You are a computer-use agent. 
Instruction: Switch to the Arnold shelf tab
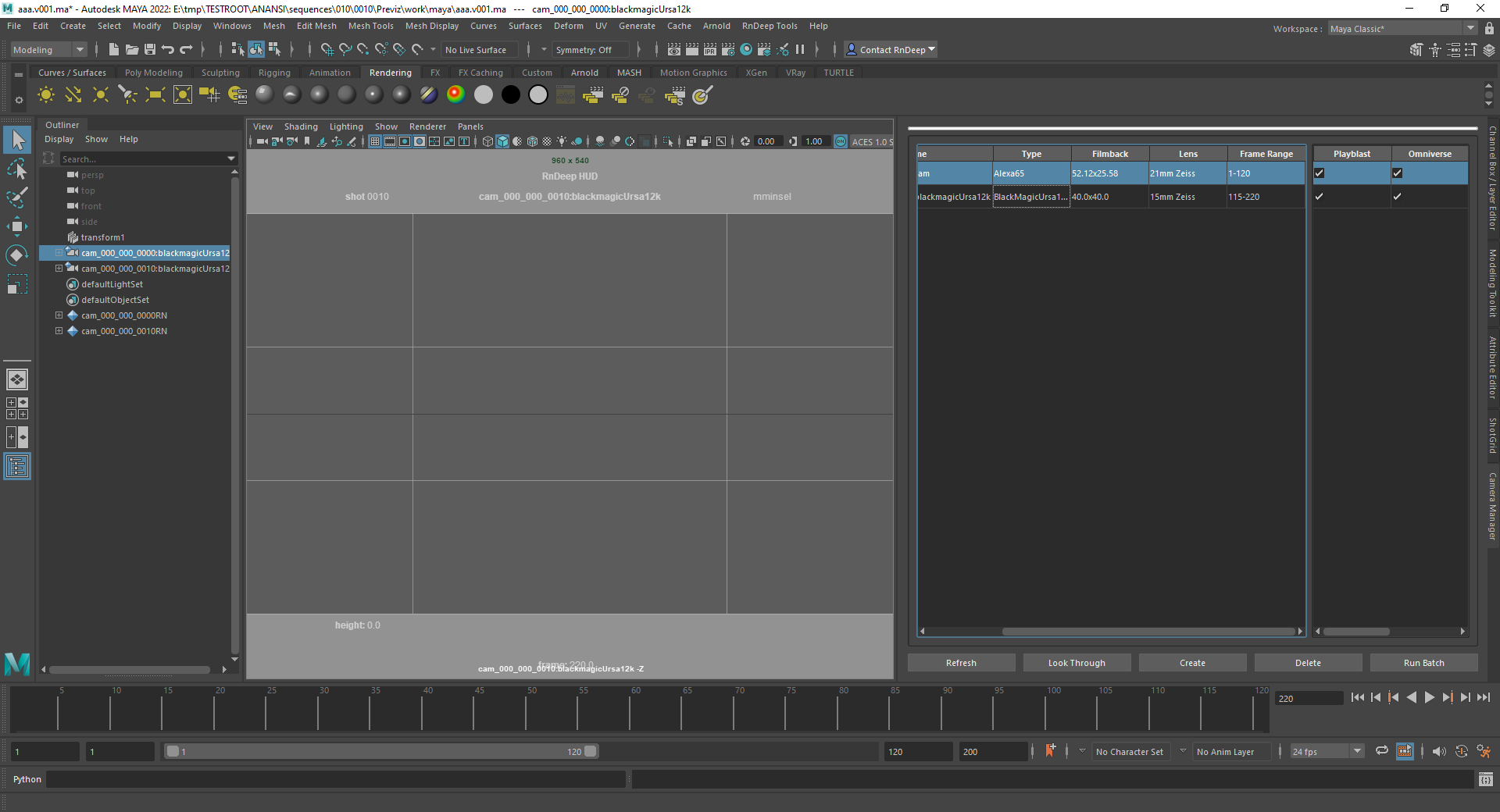pos(584,73)
